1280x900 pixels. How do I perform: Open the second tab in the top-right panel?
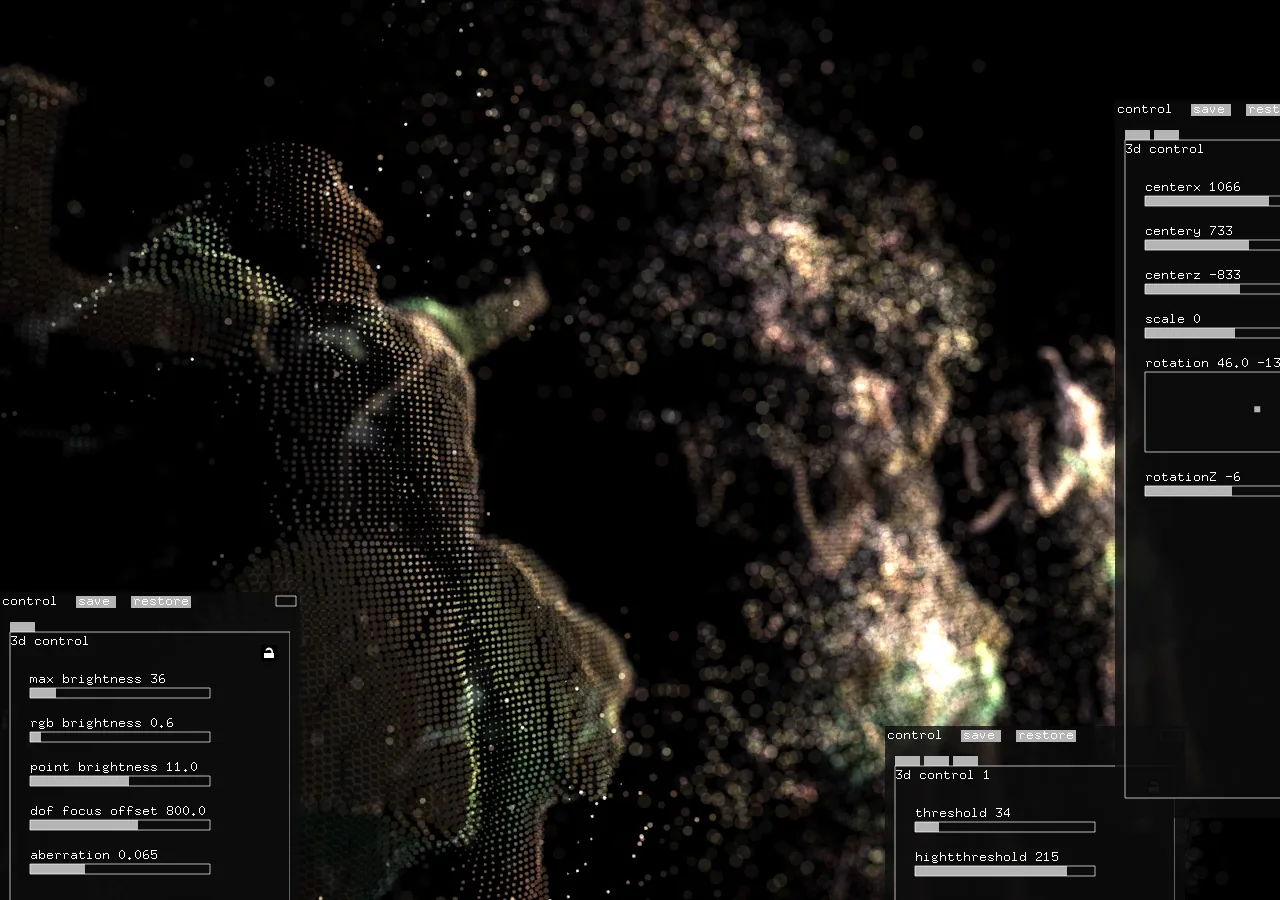1166,135
